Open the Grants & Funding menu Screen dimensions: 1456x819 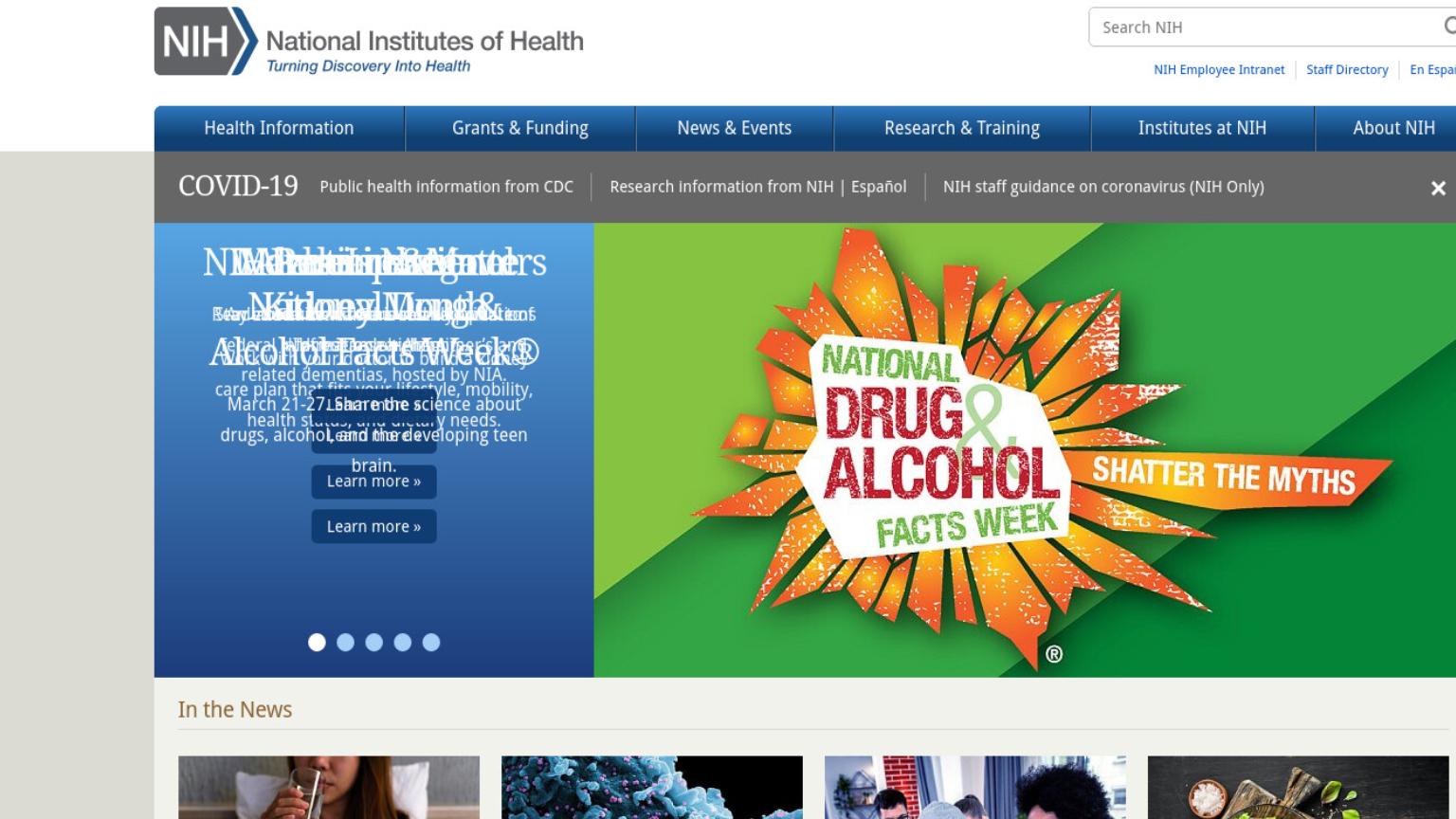(520, 128)
